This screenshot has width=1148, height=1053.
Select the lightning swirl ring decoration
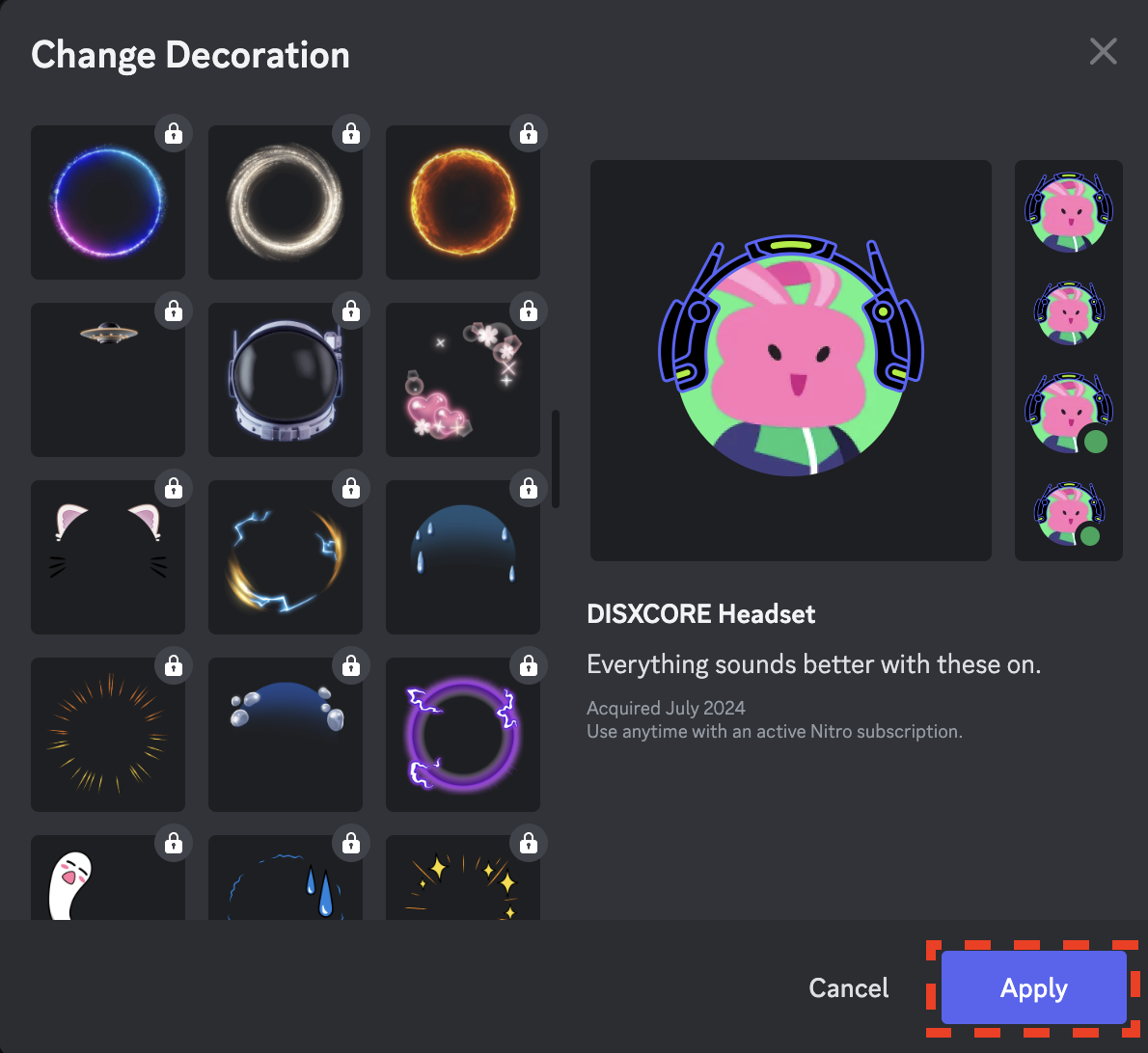[286, 557]
